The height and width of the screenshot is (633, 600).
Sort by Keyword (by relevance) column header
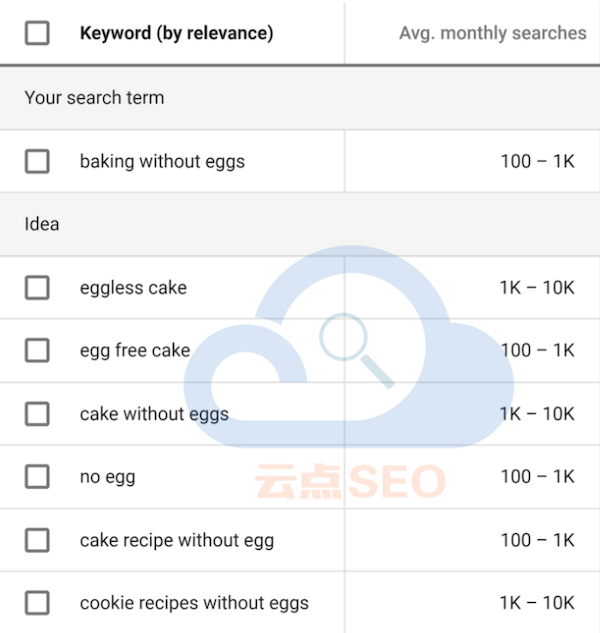(176, 33)
